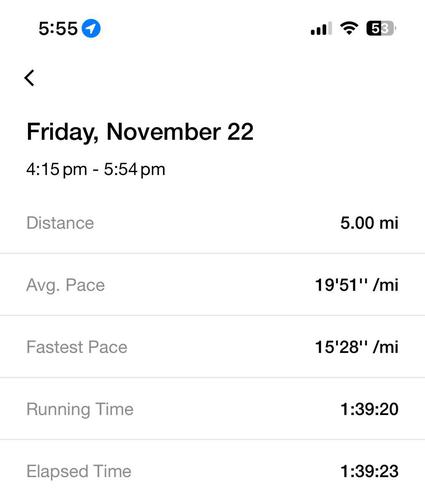Tap the 1:39:20 running time value

point(369,409)
